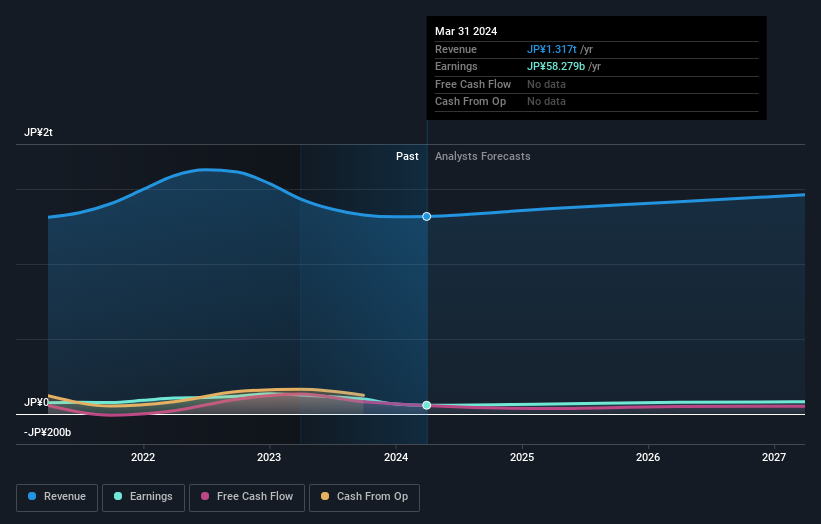Click the Earnings tooltip row label
This screenshot has width=821, height=524.
tap(456, 66)
